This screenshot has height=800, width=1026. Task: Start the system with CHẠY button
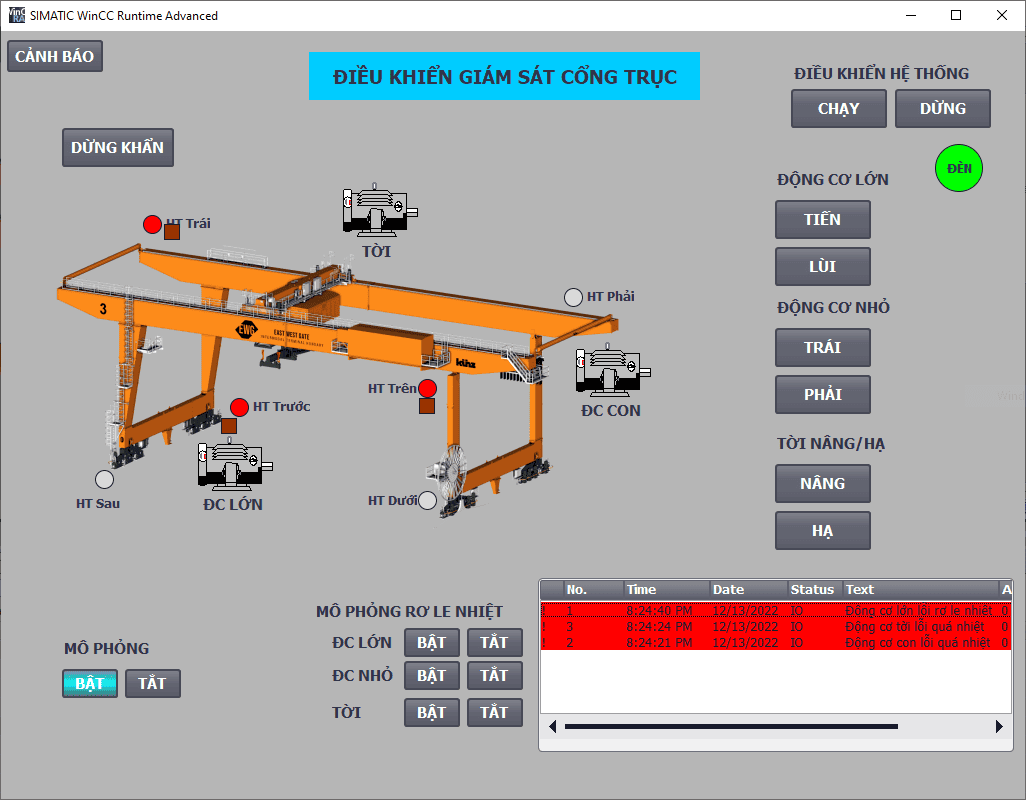click(839, 109)
